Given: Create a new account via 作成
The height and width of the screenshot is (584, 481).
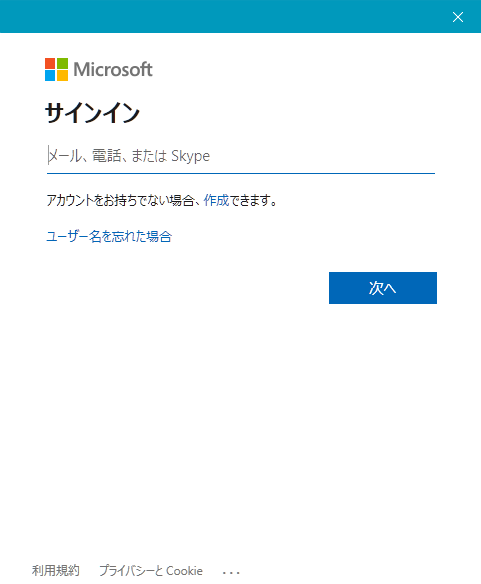Looking at the screenshot, I should [216, 200].
